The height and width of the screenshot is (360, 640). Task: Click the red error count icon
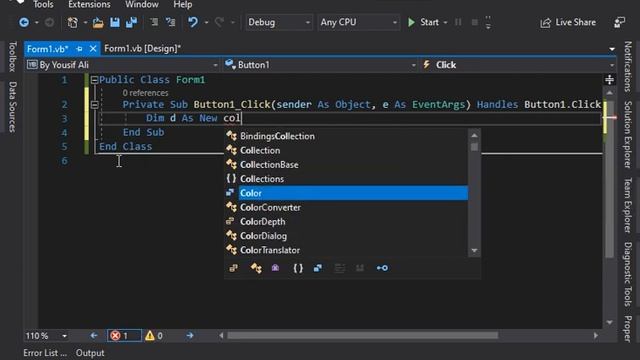(116, 336)
